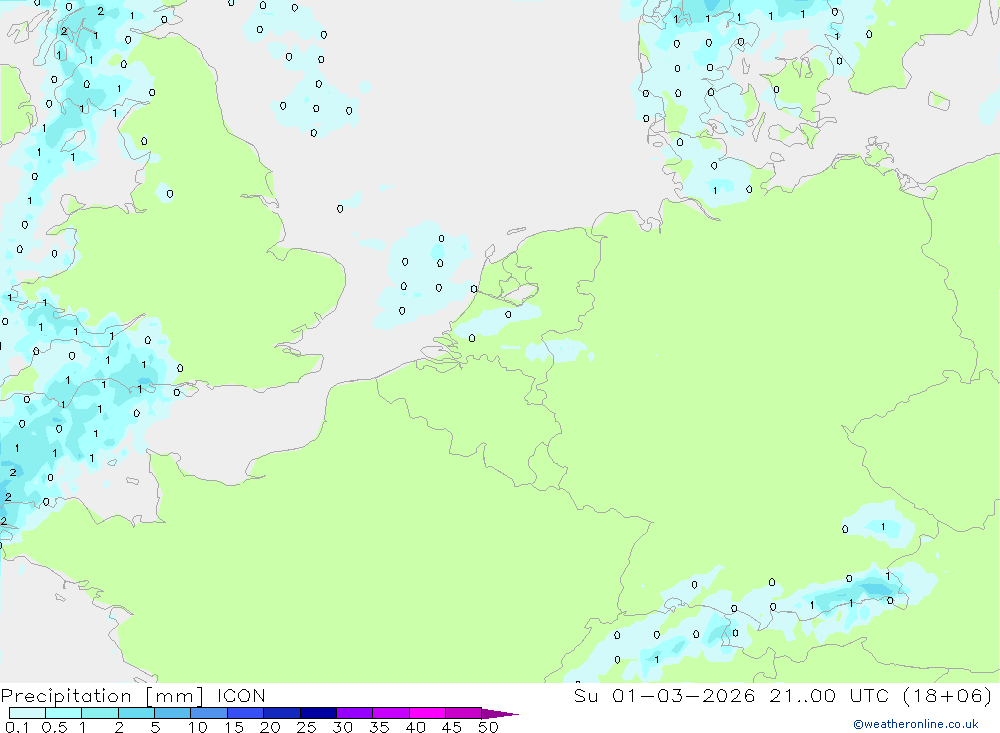Select the 15–20 mm legend swatch
The image size is (1000, 733).
coord(246,713)
